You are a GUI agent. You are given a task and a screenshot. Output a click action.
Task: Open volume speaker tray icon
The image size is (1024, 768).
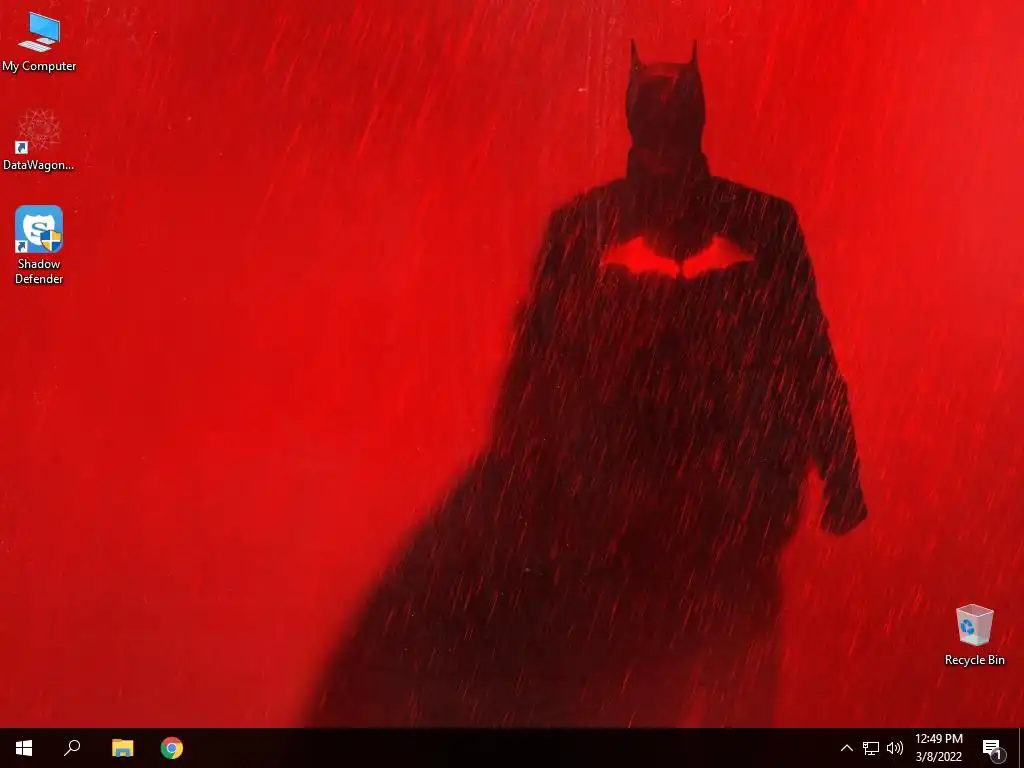pos(895,748)
